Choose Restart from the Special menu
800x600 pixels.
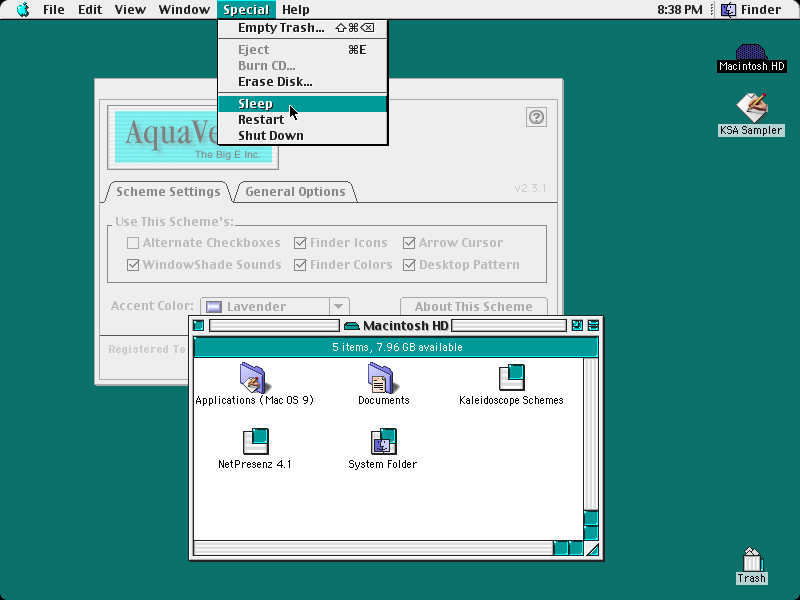click(x=303, y=119)
